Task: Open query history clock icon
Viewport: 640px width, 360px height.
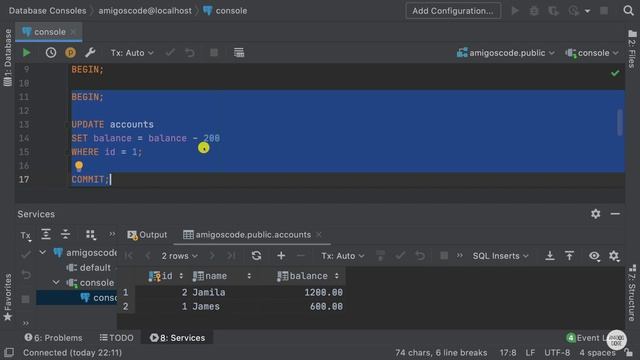Action: 51,53
